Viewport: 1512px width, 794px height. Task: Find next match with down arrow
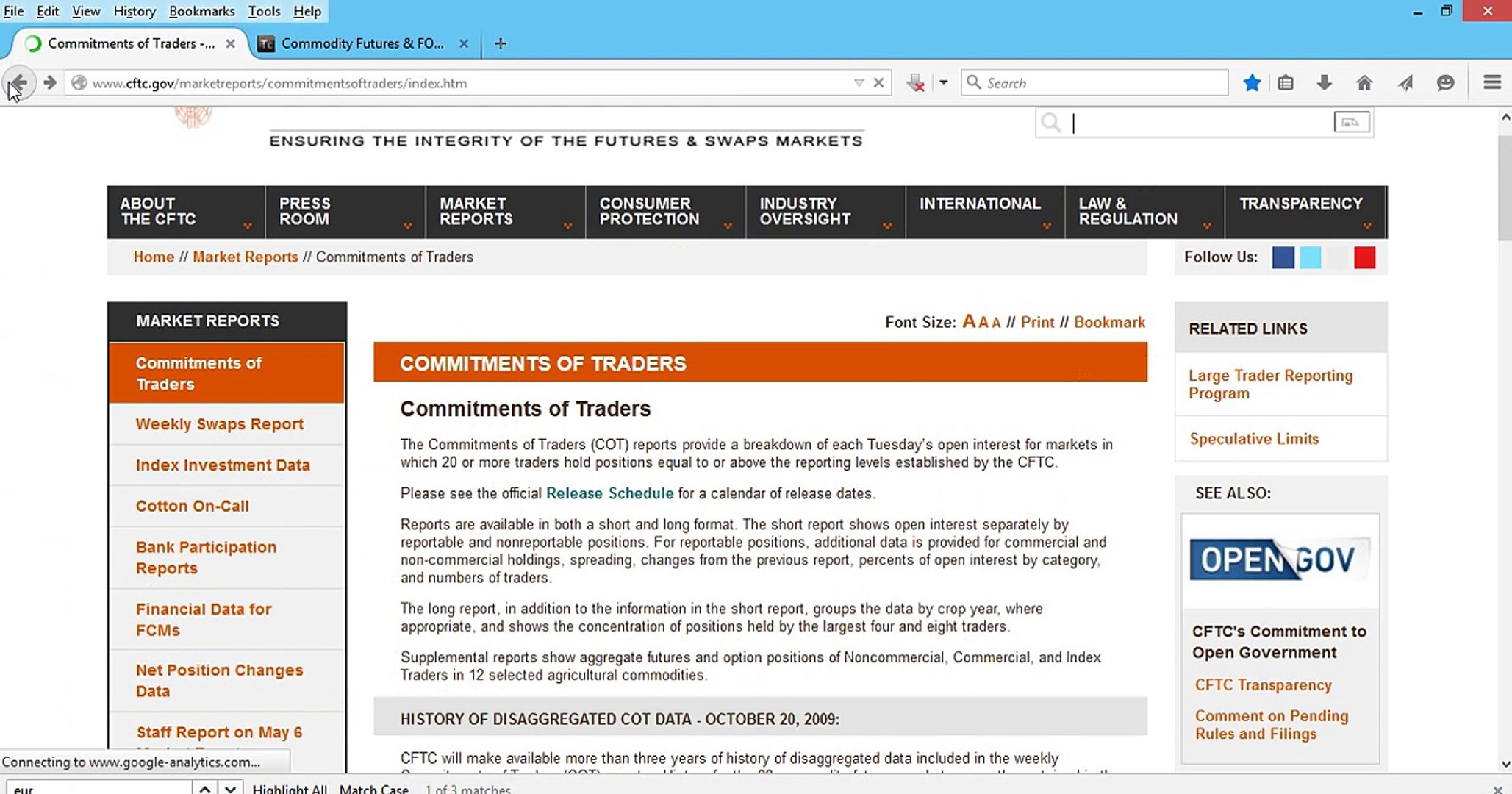(x=231, y=788)
